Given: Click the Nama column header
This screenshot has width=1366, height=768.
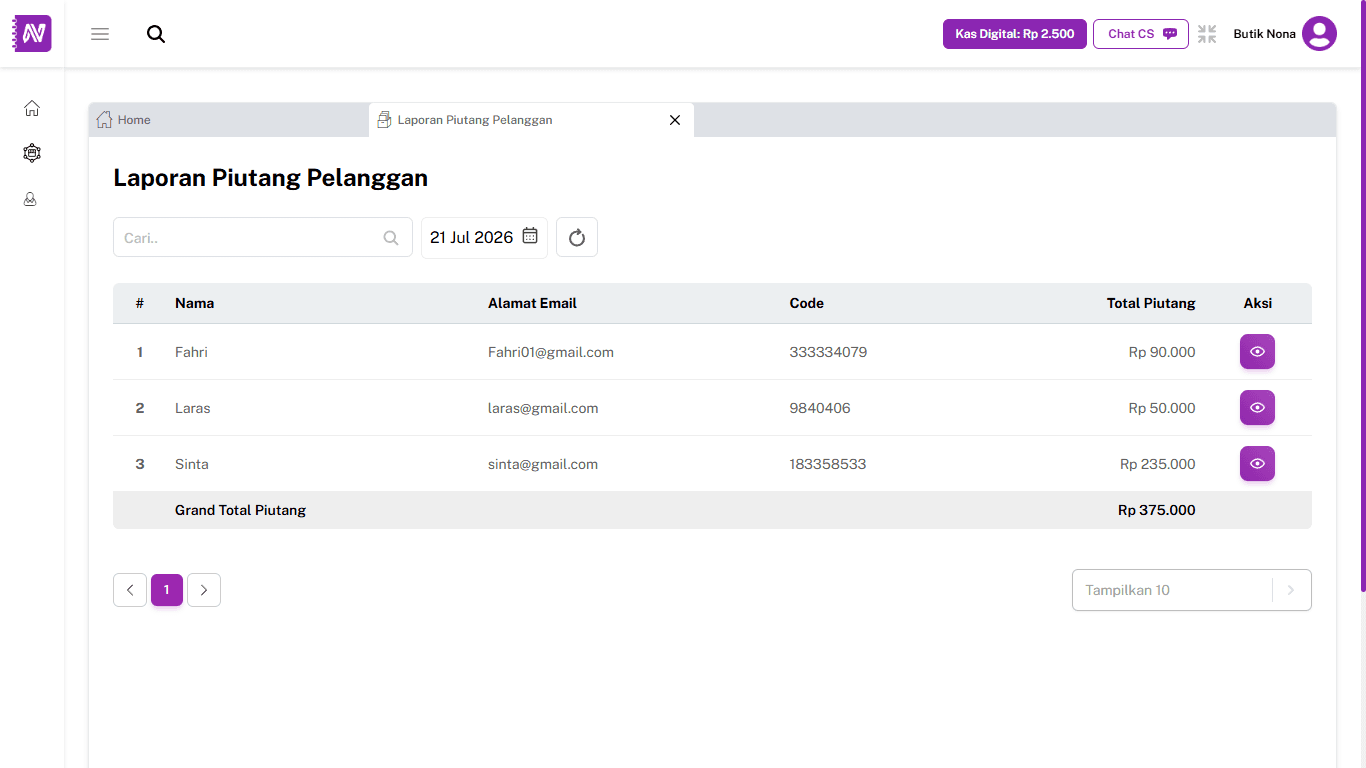Looking at the screenshot, I should 195,303.
